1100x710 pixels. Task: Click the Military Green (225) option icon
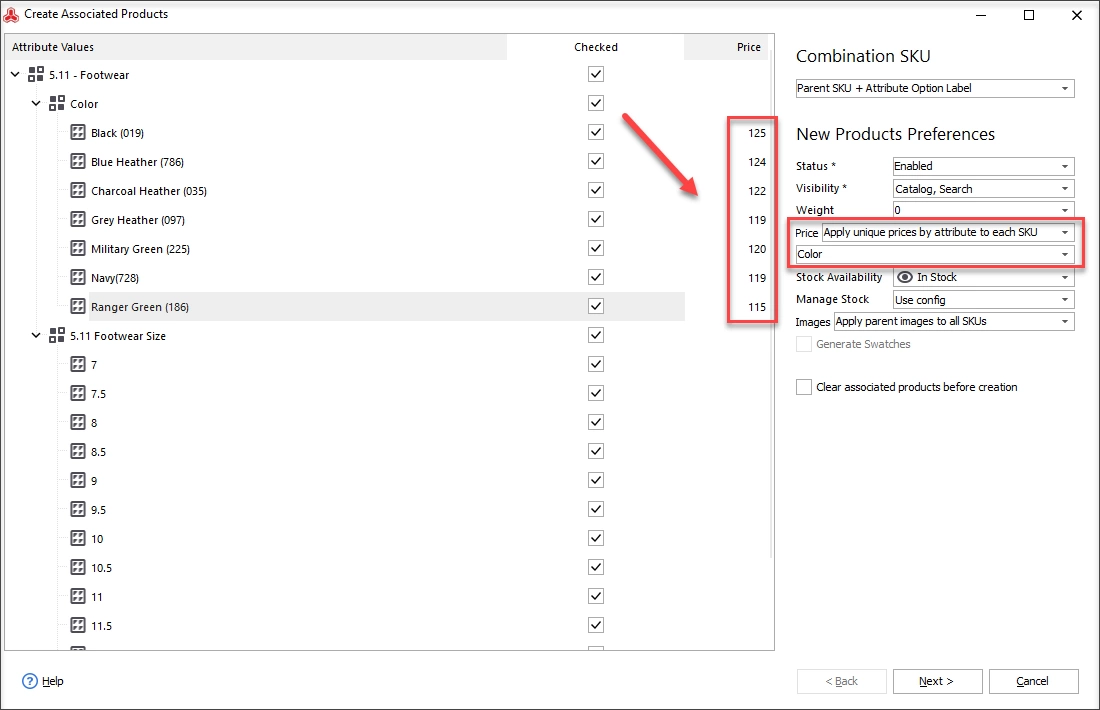point(78,248)
